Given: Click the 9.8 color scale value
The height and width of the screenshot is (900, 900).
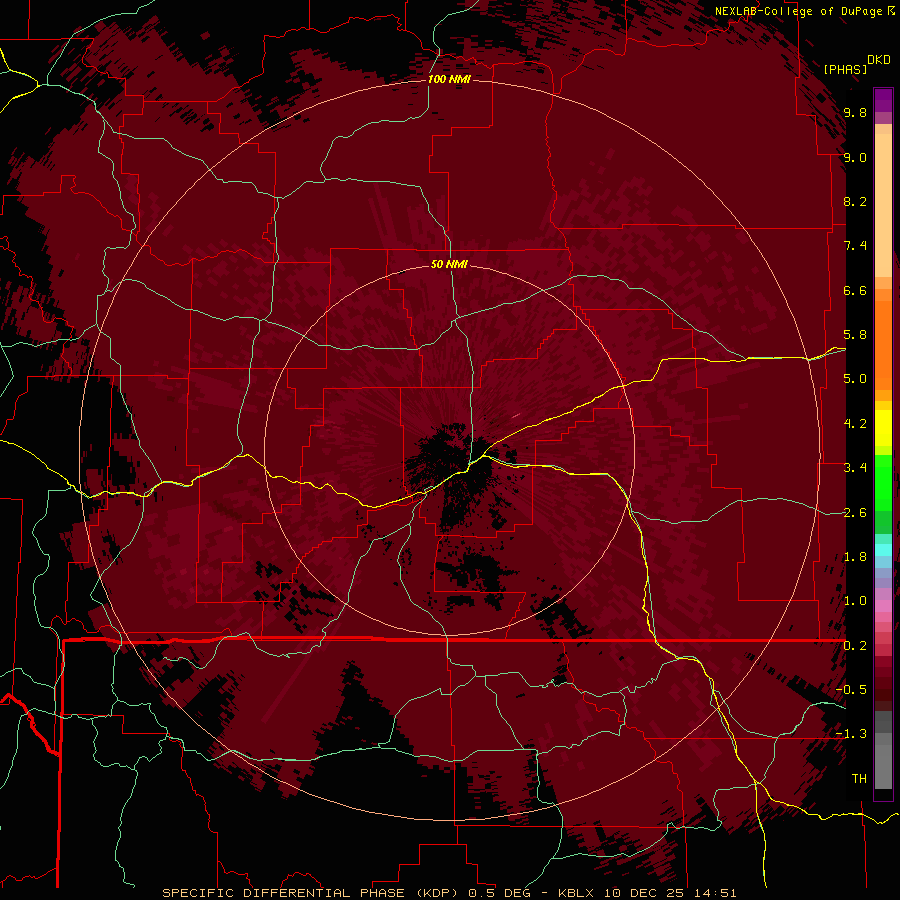Looking at the screenshot, I should (855, 112).
